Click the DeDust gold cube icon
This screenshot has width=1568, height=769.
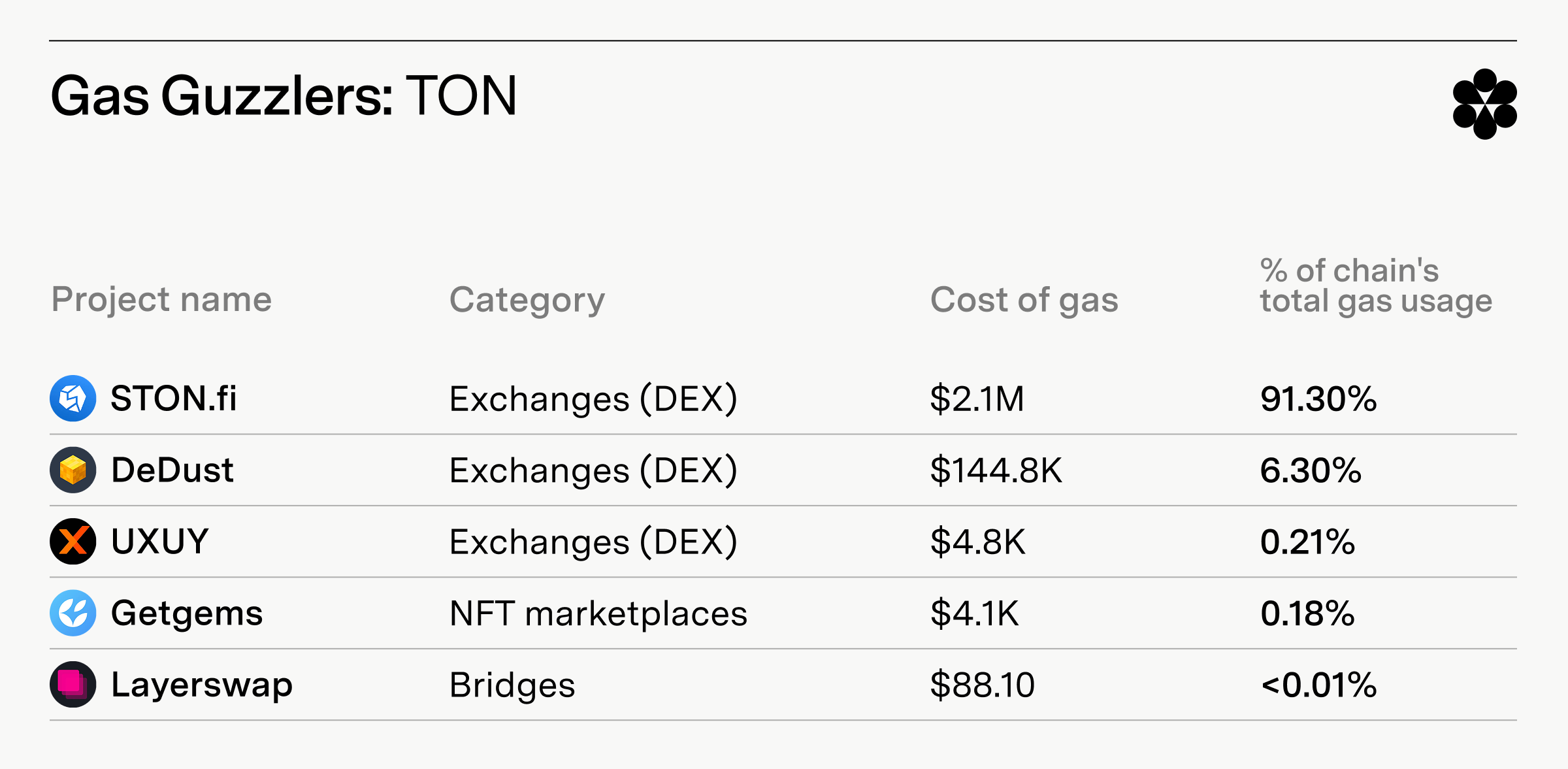pos(73,470)
